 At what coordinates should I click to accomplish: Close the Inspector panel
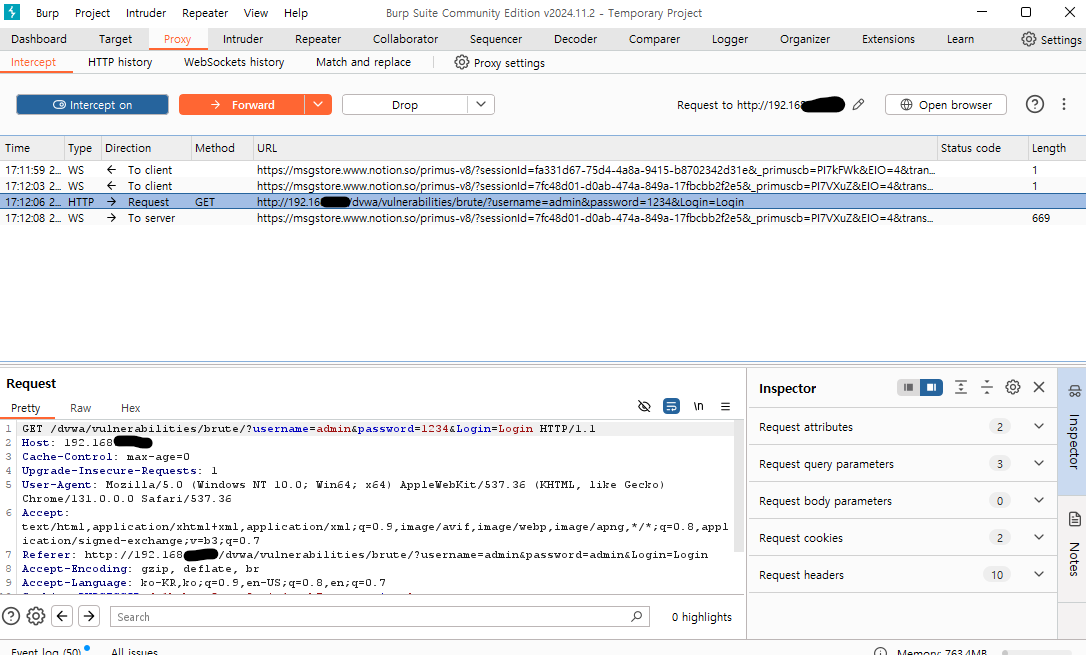point(1039,388)
